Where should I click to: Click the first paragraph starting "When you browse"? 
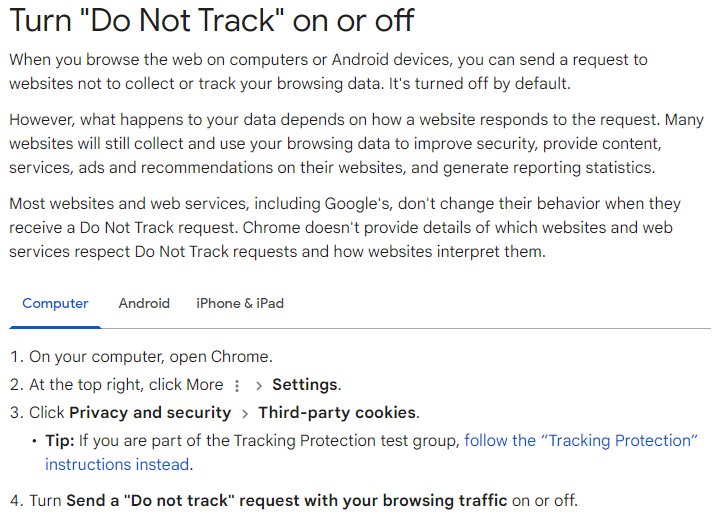coord(328,71)
